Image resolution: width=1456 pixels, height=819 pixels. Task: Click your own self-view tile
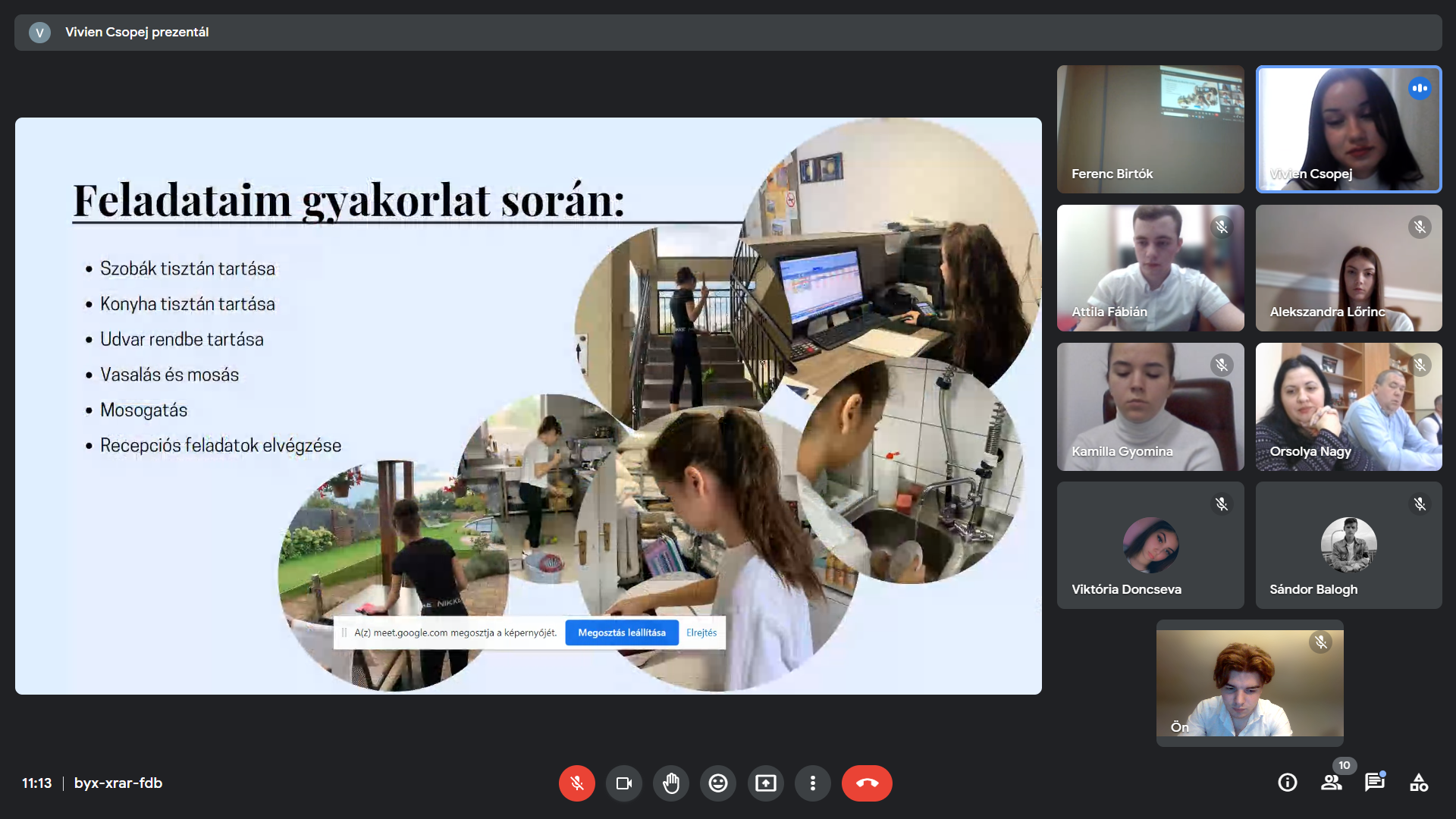point(1250,682)
